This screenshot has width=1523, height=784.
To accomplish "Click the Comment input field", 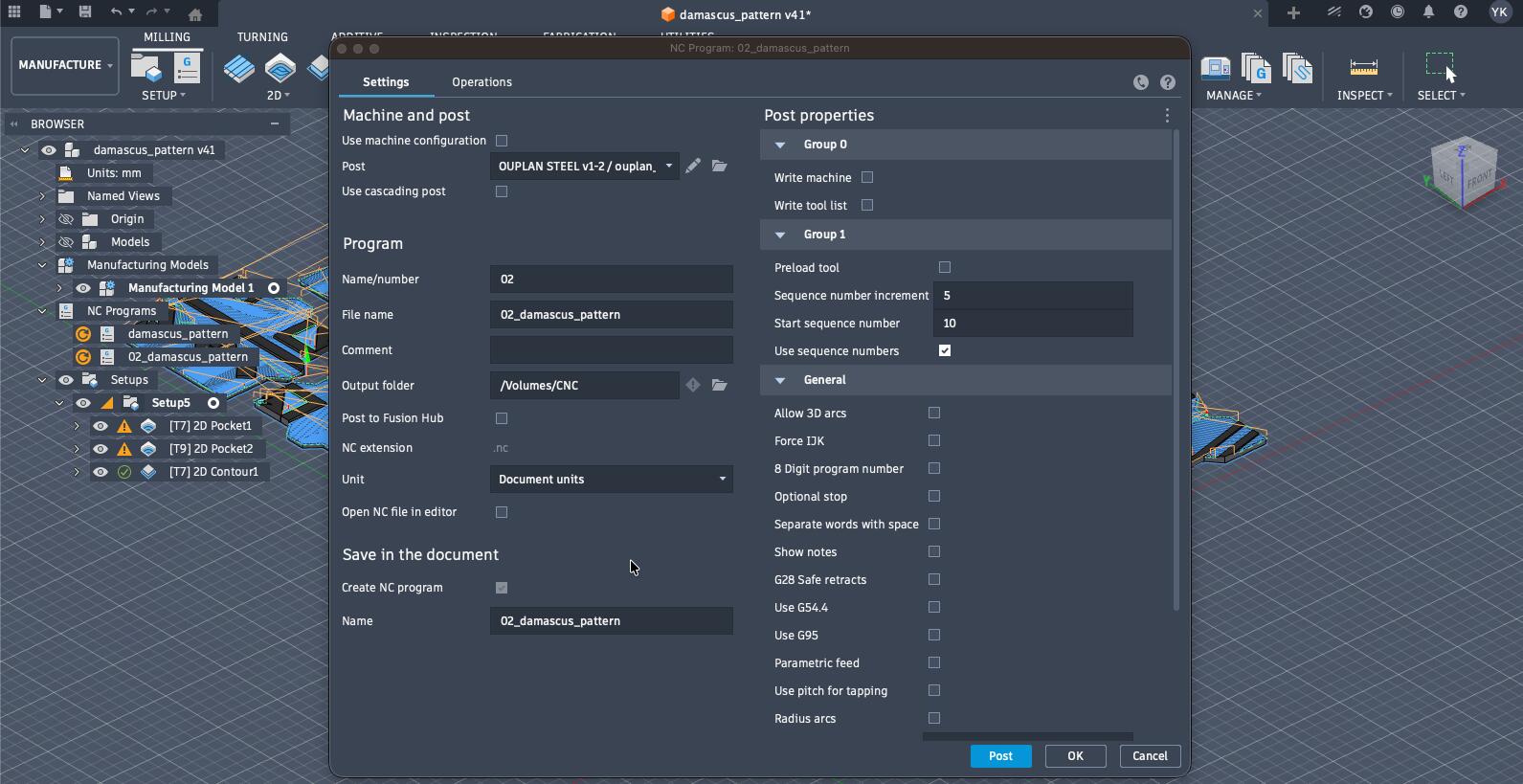I will click(611, 350).
